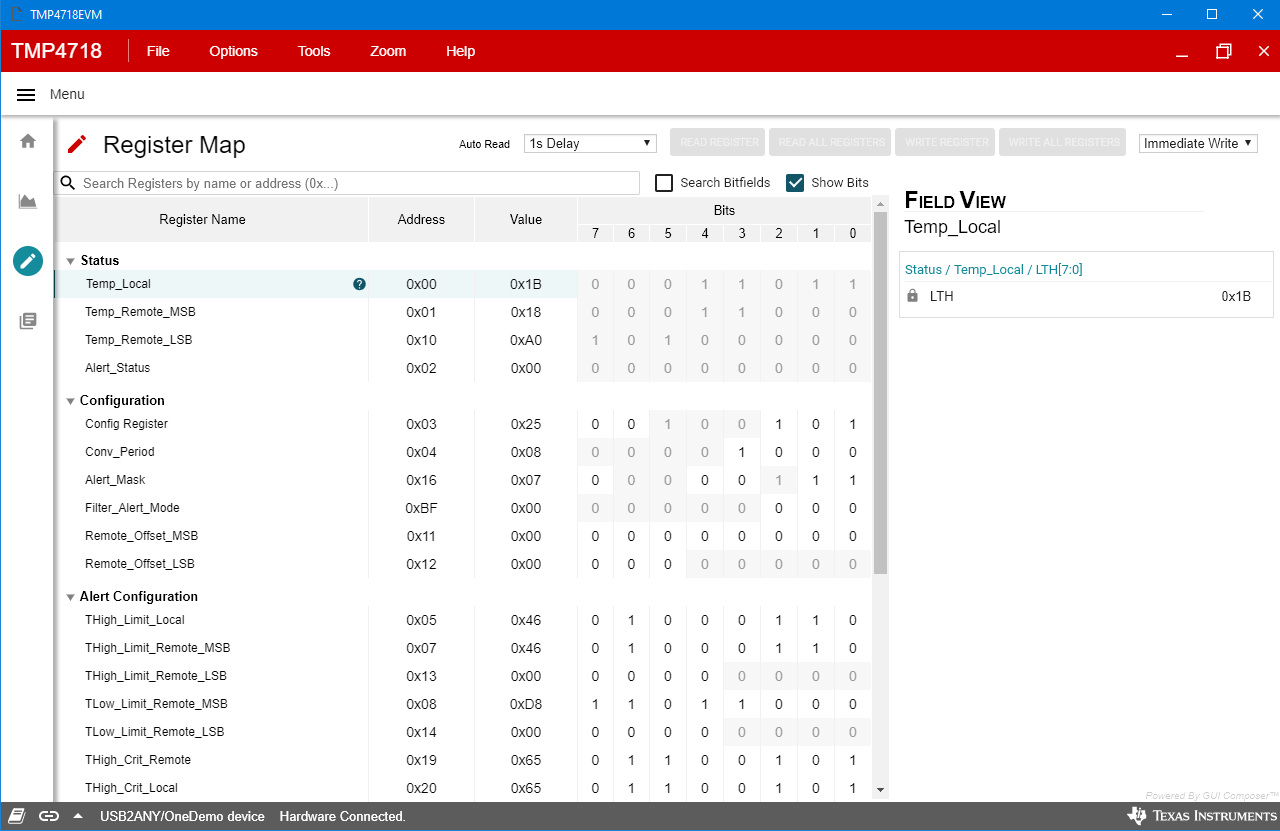This screenshot has width=1280, height=831.
Task: Collapse the Configuration register group
Action: click(71, 401)
